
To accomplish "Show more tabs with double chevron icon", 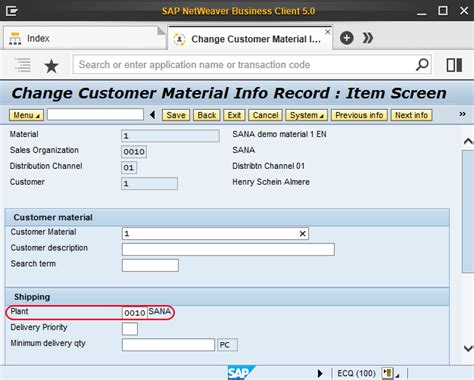I will 368,38.
